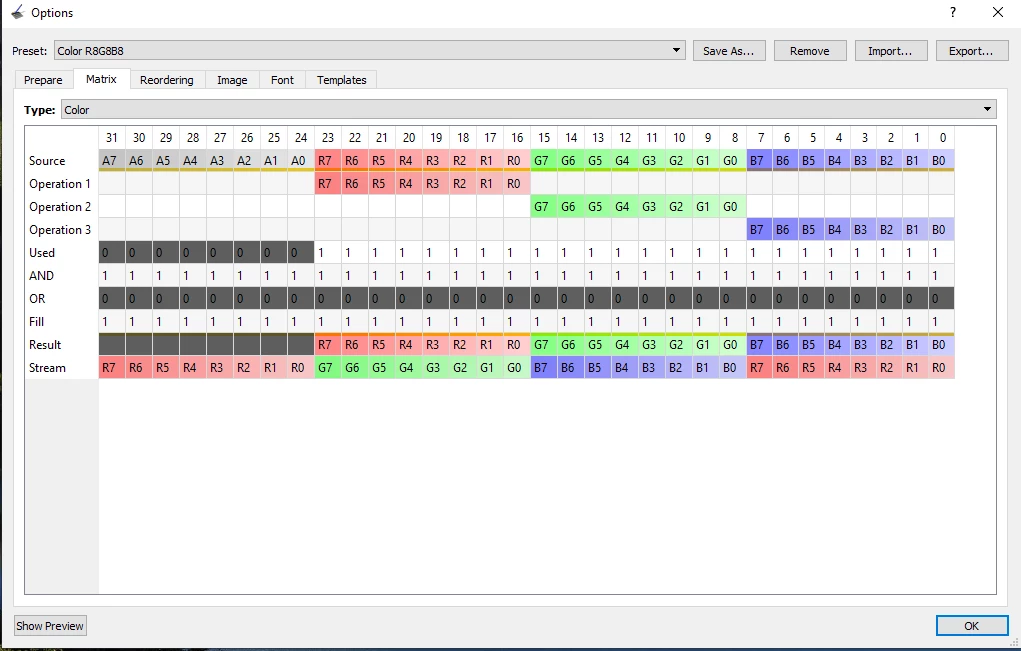Click the B7 cell in Stream row

tap(544, 367)
